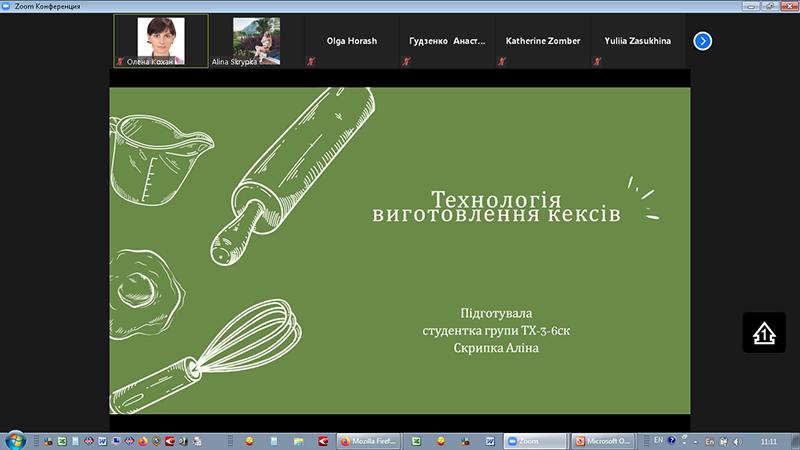Click the next participants arrow in gallery strip
800x450 pixels.
point(703,41)
